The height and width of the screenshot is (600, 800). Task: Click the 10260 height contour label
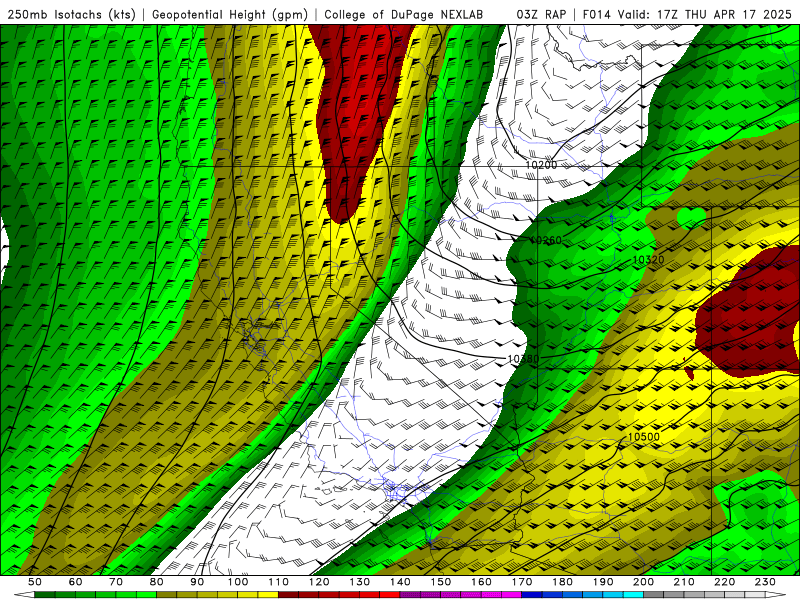point(545,240)
